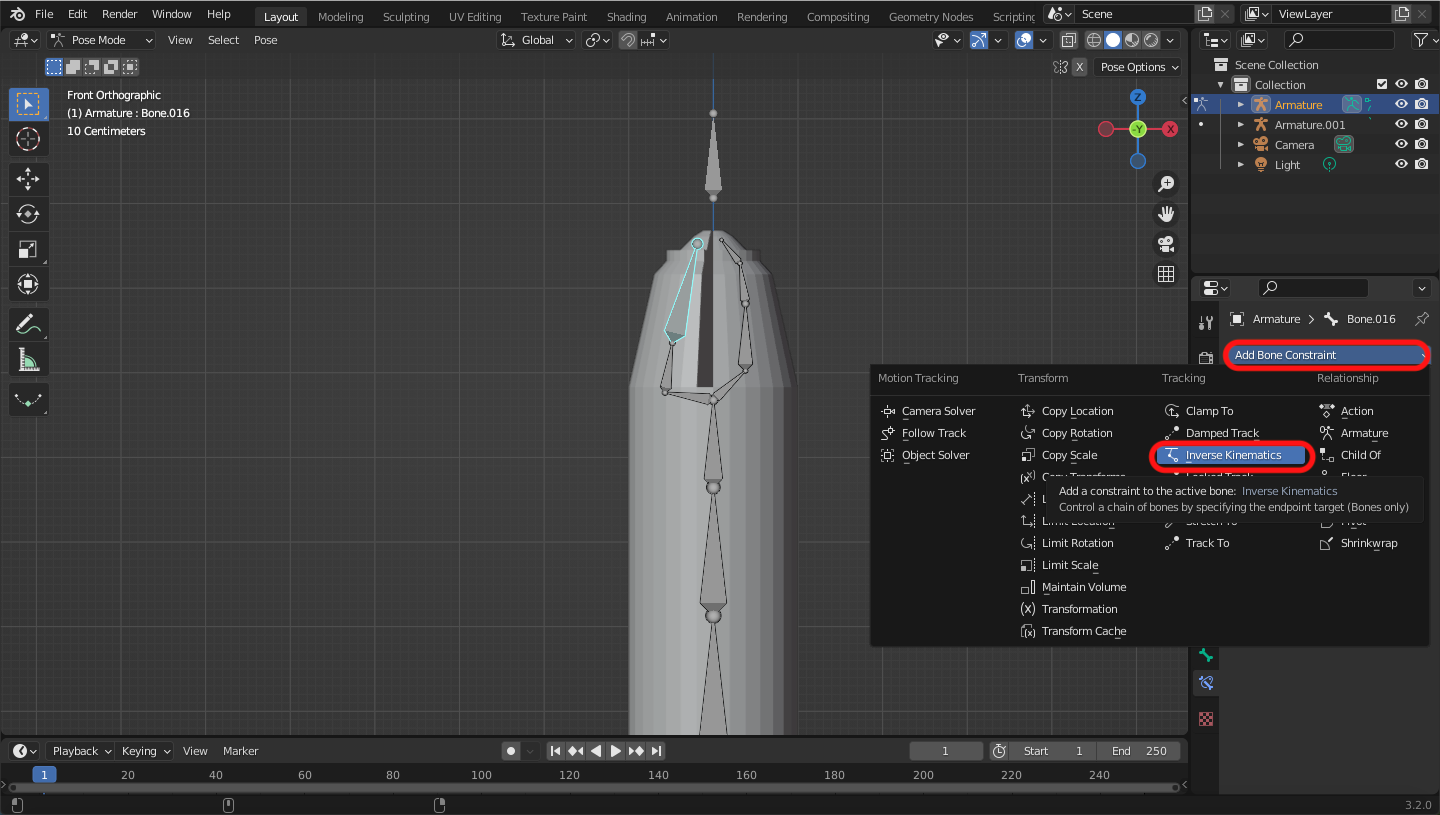Activate the Move tool
Viewport: 1440px width, 815px height.
[29, 180]
